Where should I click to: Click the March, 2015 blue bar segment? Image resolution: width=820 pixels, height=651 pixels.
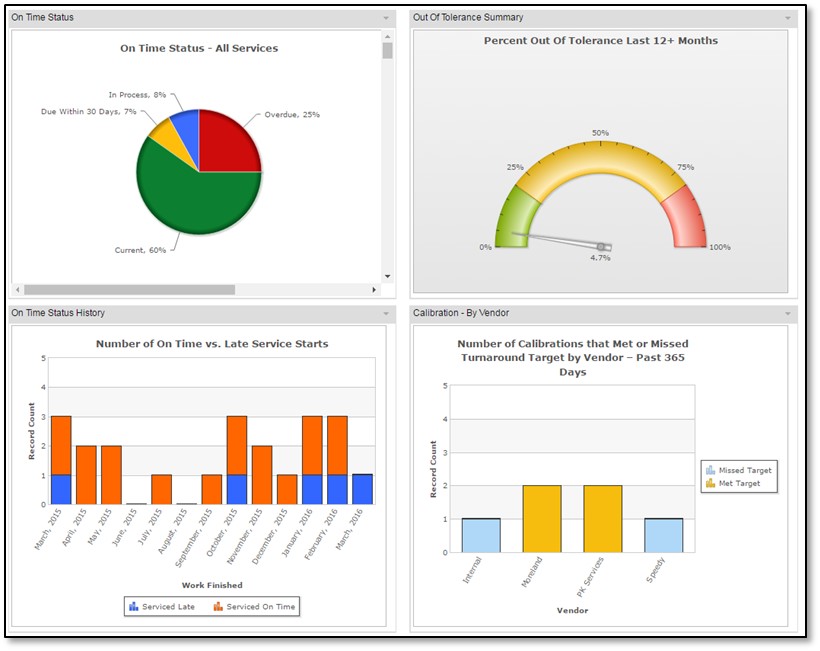61,489
